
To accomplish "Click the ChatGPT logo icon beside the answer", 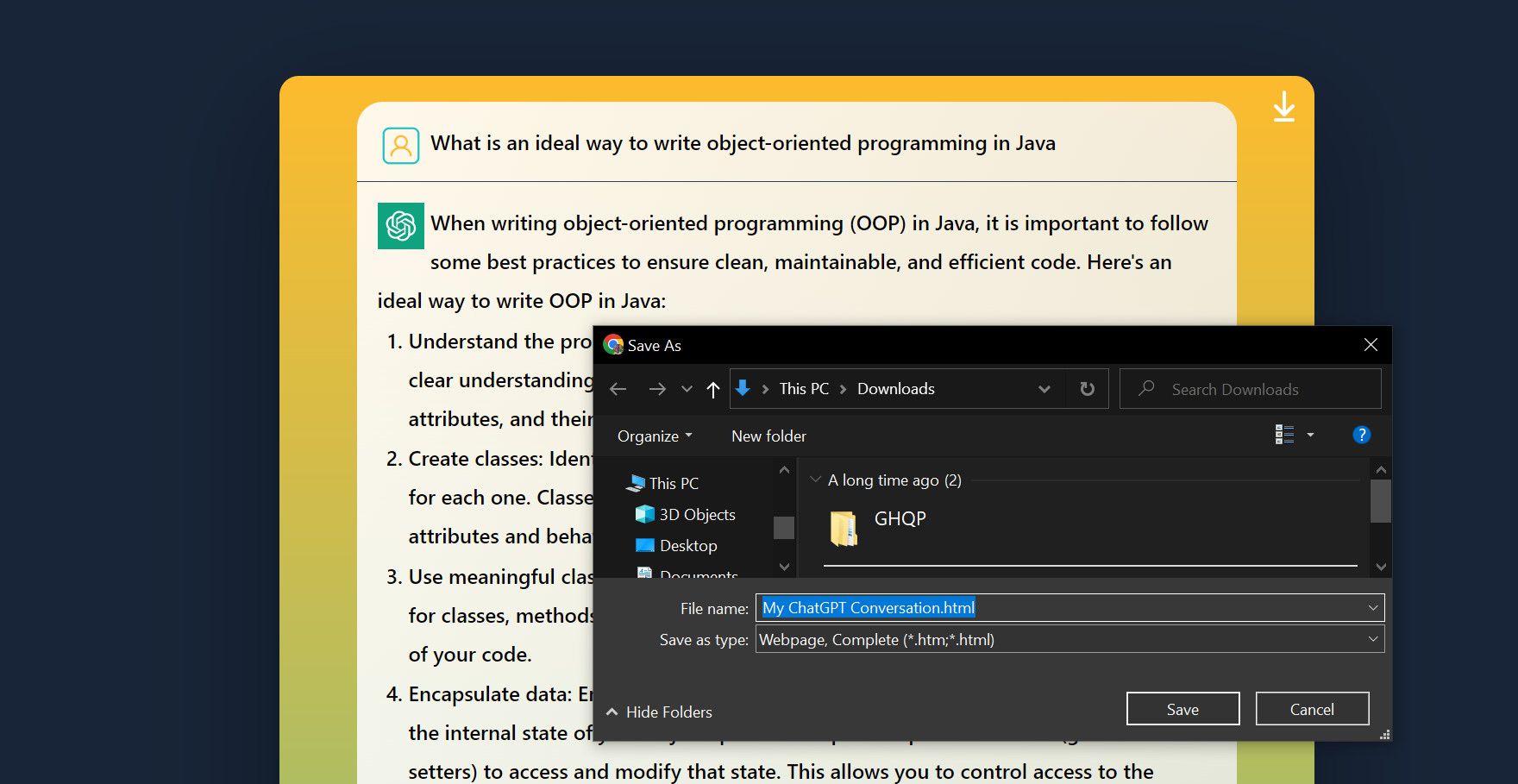I will click(400, 226).
